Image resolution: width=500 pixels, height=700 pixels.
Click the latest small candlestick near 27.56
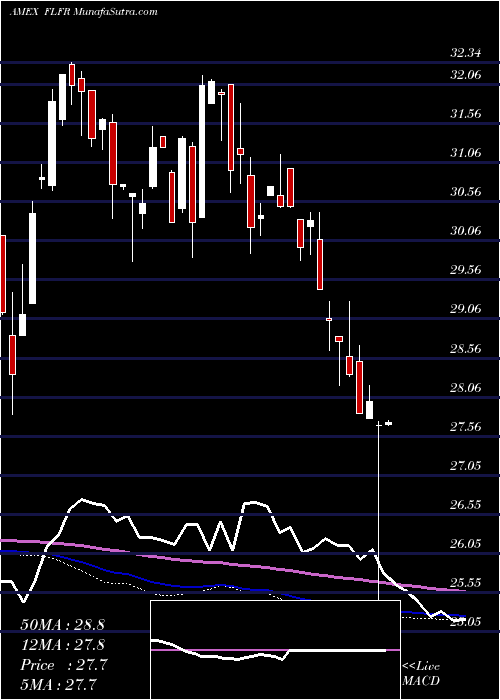click(x=388, y=423)
